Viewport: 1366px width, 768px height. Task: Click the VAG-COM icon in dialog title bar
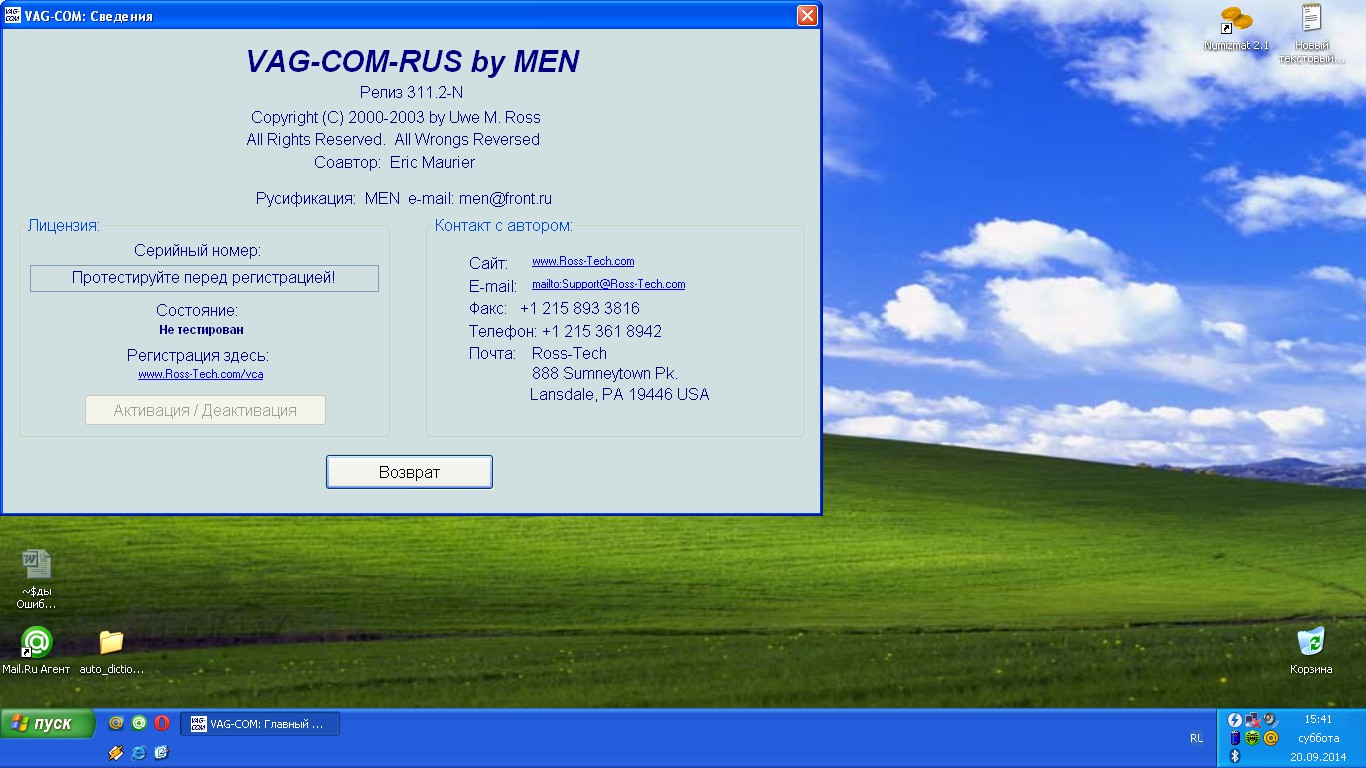(13, 16)
